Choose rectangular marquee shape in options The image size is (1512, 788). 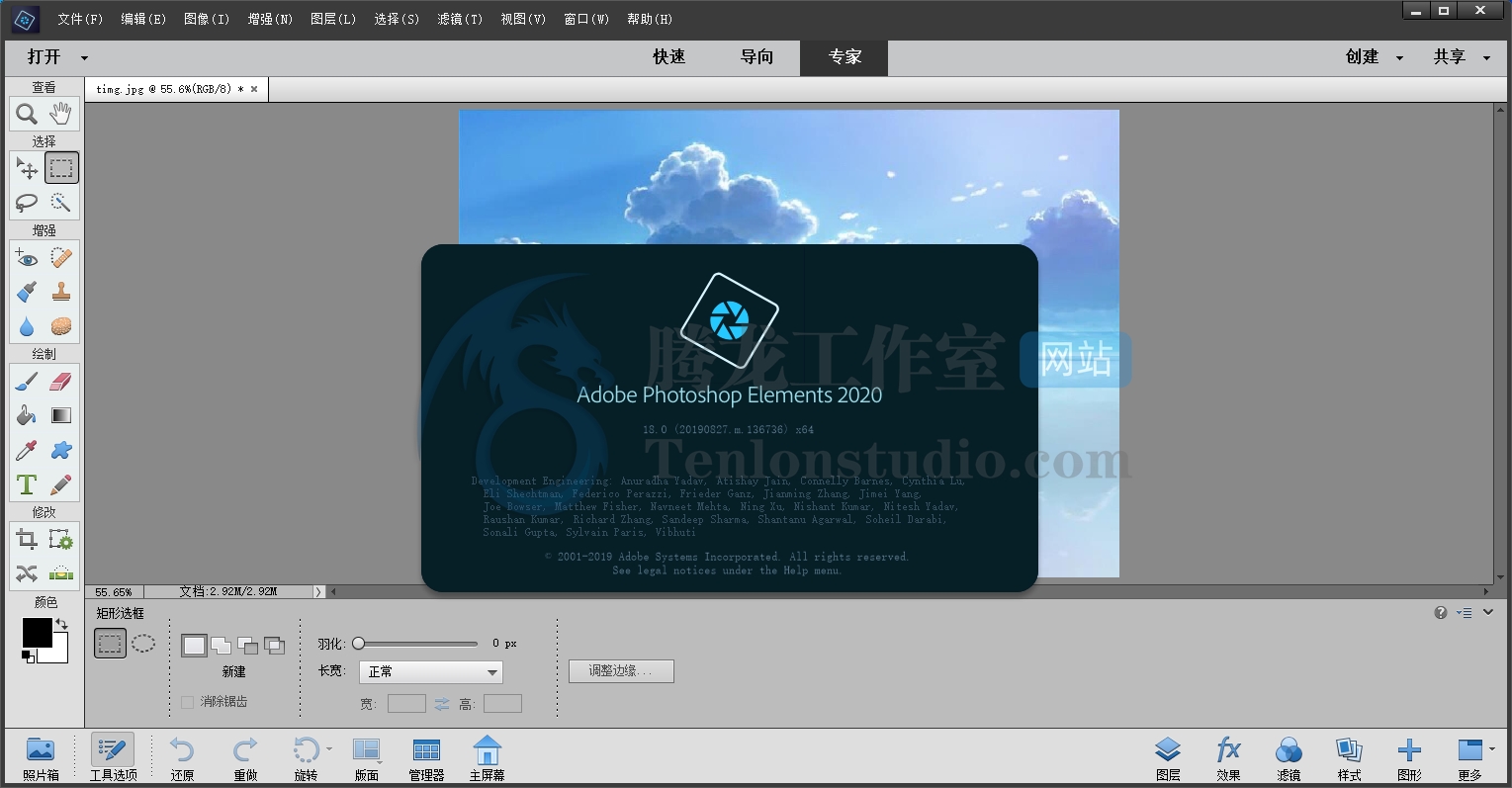coord(110,645)
